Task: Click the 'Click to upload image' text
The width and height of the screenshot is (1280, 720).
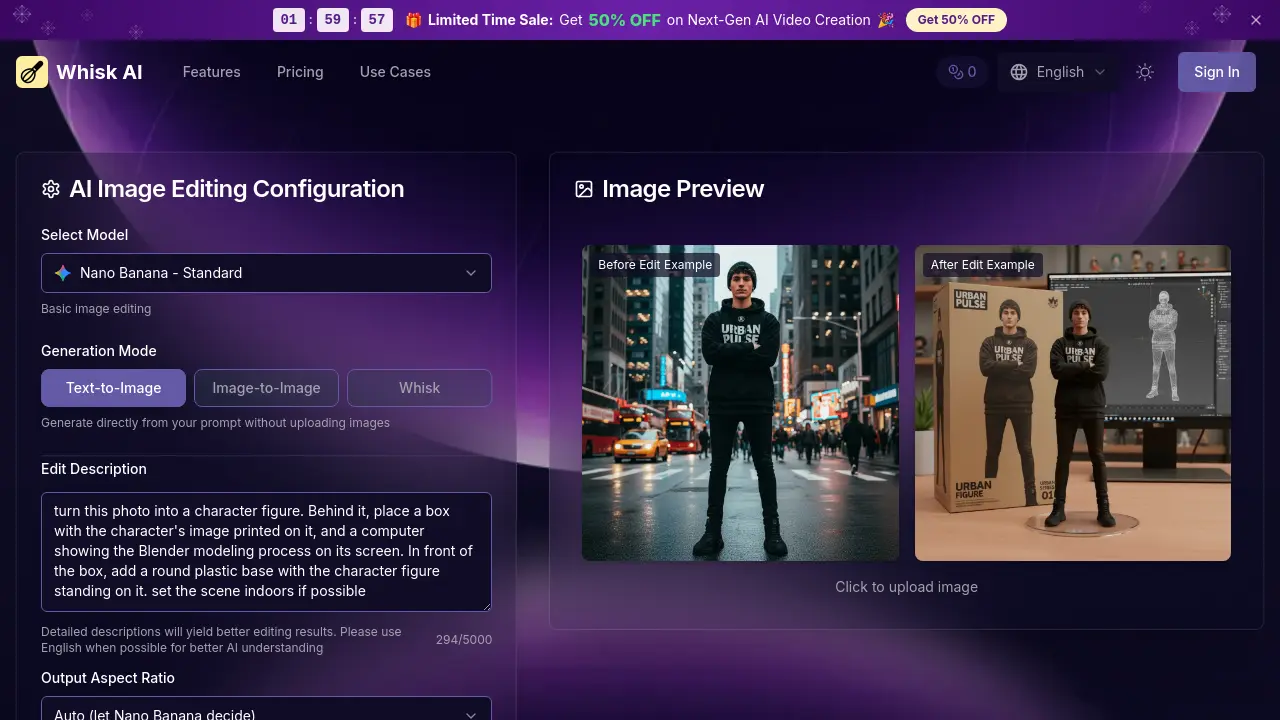Action: point(906,587)
